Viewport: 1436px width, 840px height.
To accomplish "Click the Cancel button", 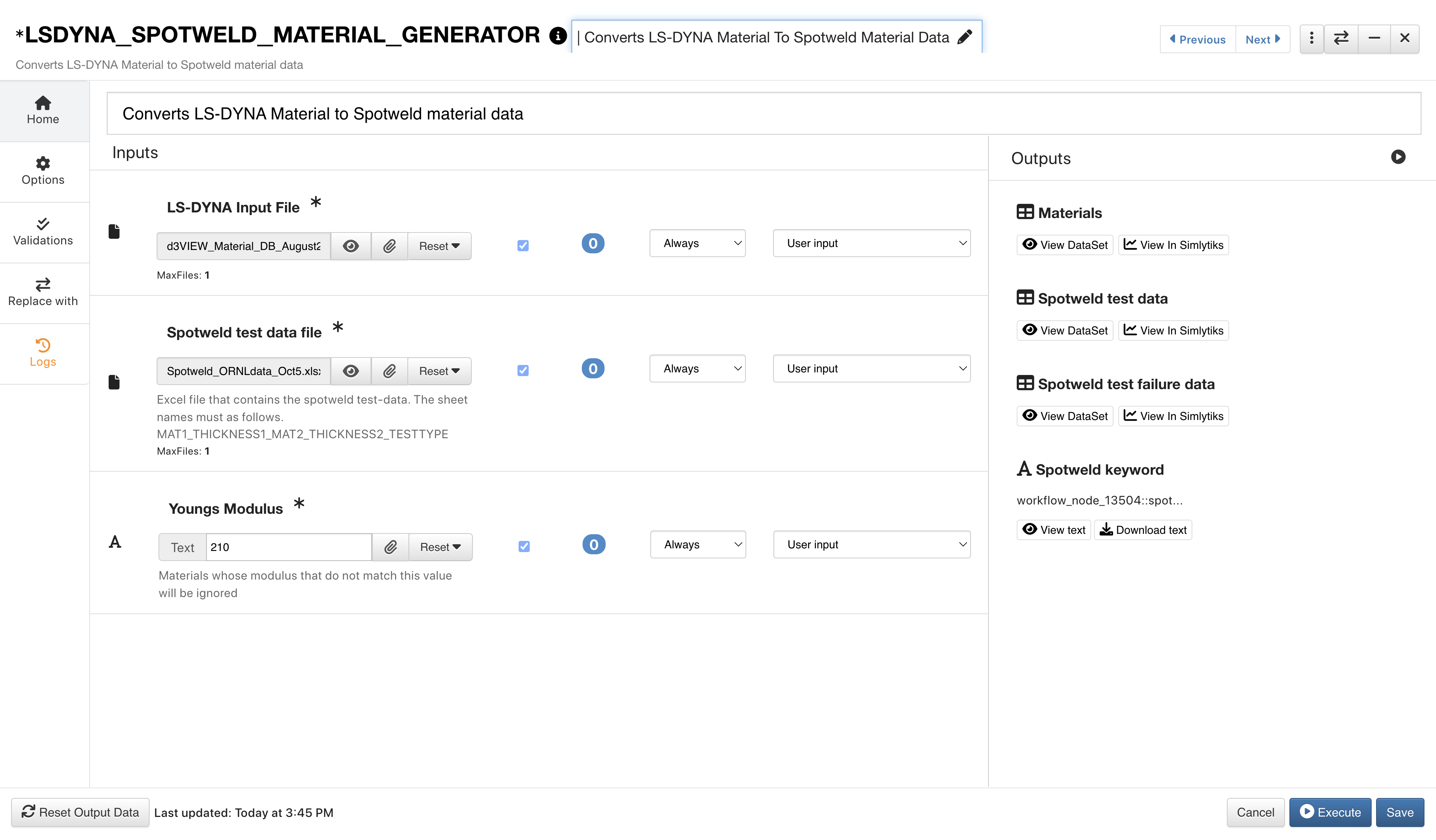I will coord(1255,812).
